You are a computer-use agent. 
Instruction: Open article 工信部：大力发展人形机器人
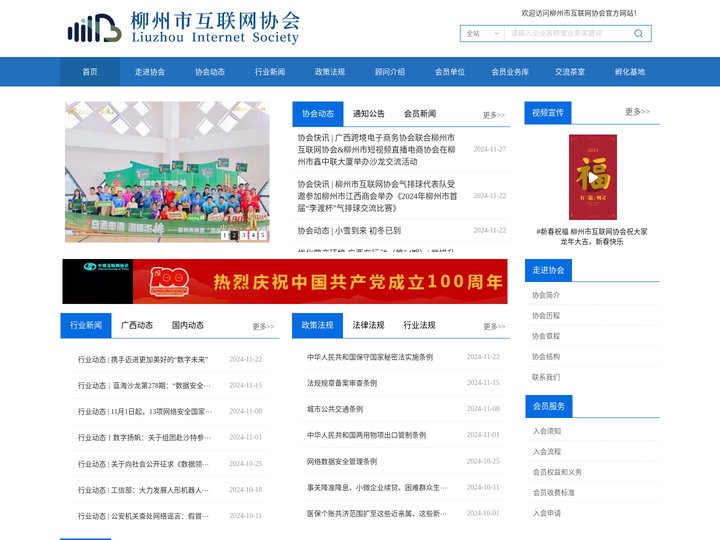(143, 490)
